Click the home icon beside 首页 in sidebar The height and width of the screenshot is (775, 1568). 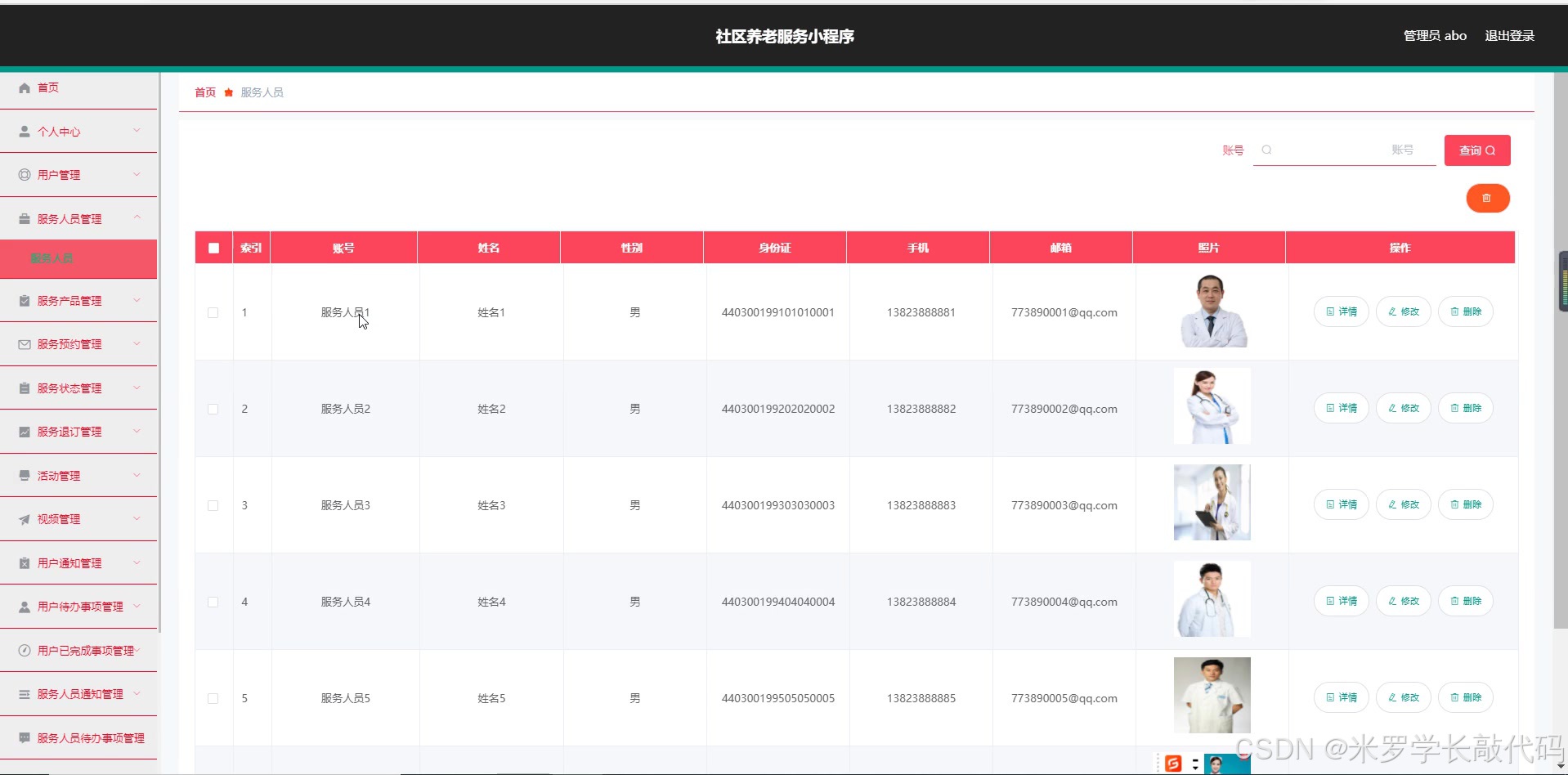[25, 87]
